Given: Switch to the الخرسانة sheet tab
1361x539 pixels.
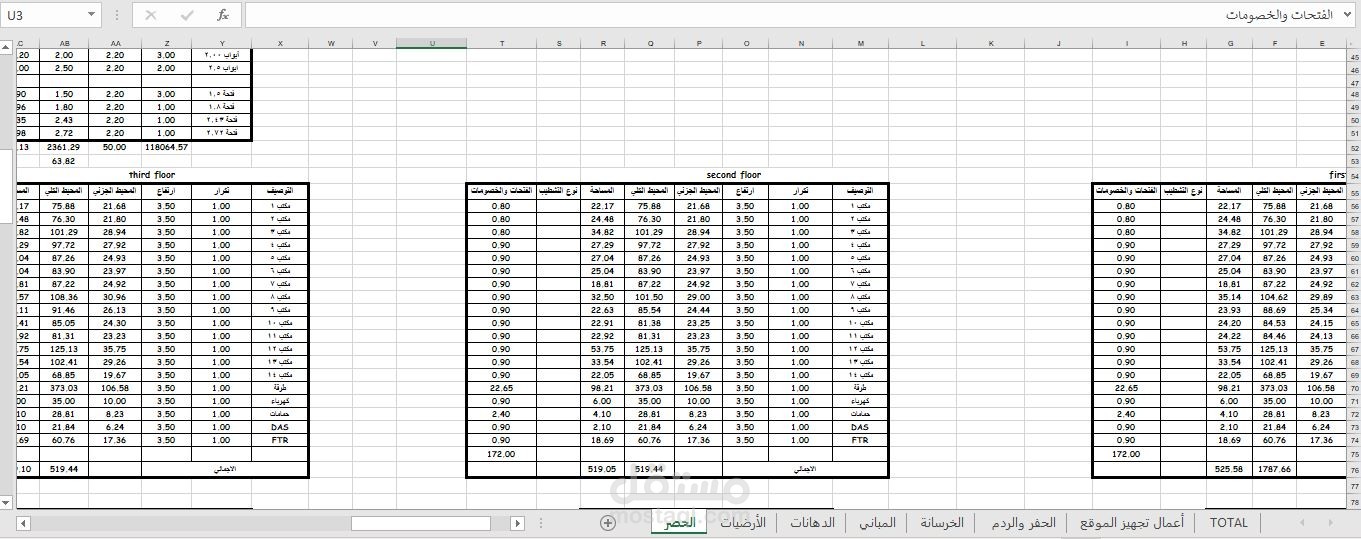Looking at the screenshot, I should click(942, 523).
